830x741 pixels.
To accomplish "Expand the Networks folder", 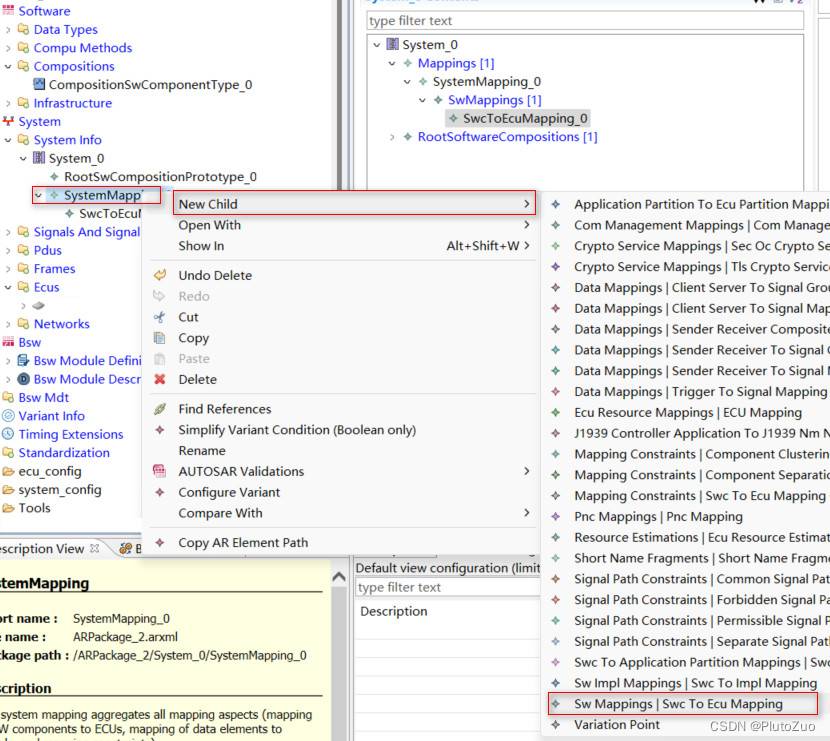I will [x=8, y=324].
